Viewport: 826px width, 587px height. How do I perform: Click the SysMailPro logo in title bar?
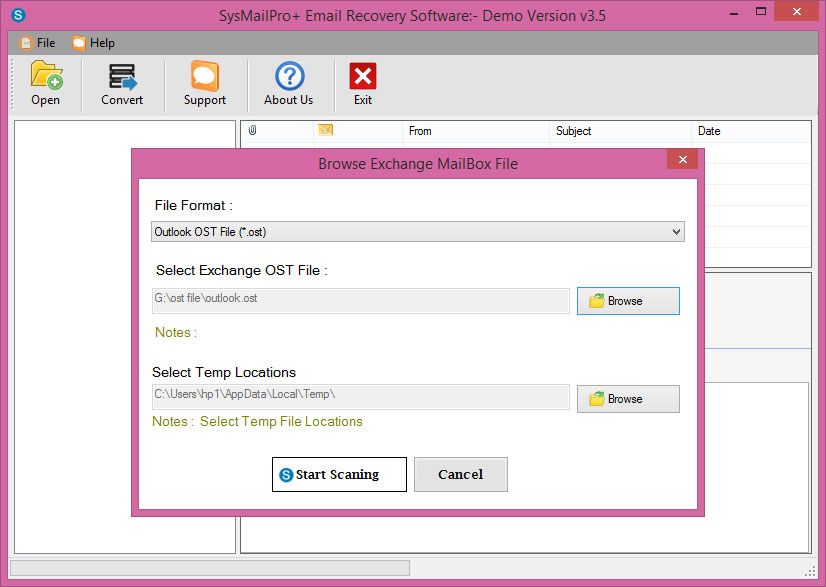tap(18, 15)
